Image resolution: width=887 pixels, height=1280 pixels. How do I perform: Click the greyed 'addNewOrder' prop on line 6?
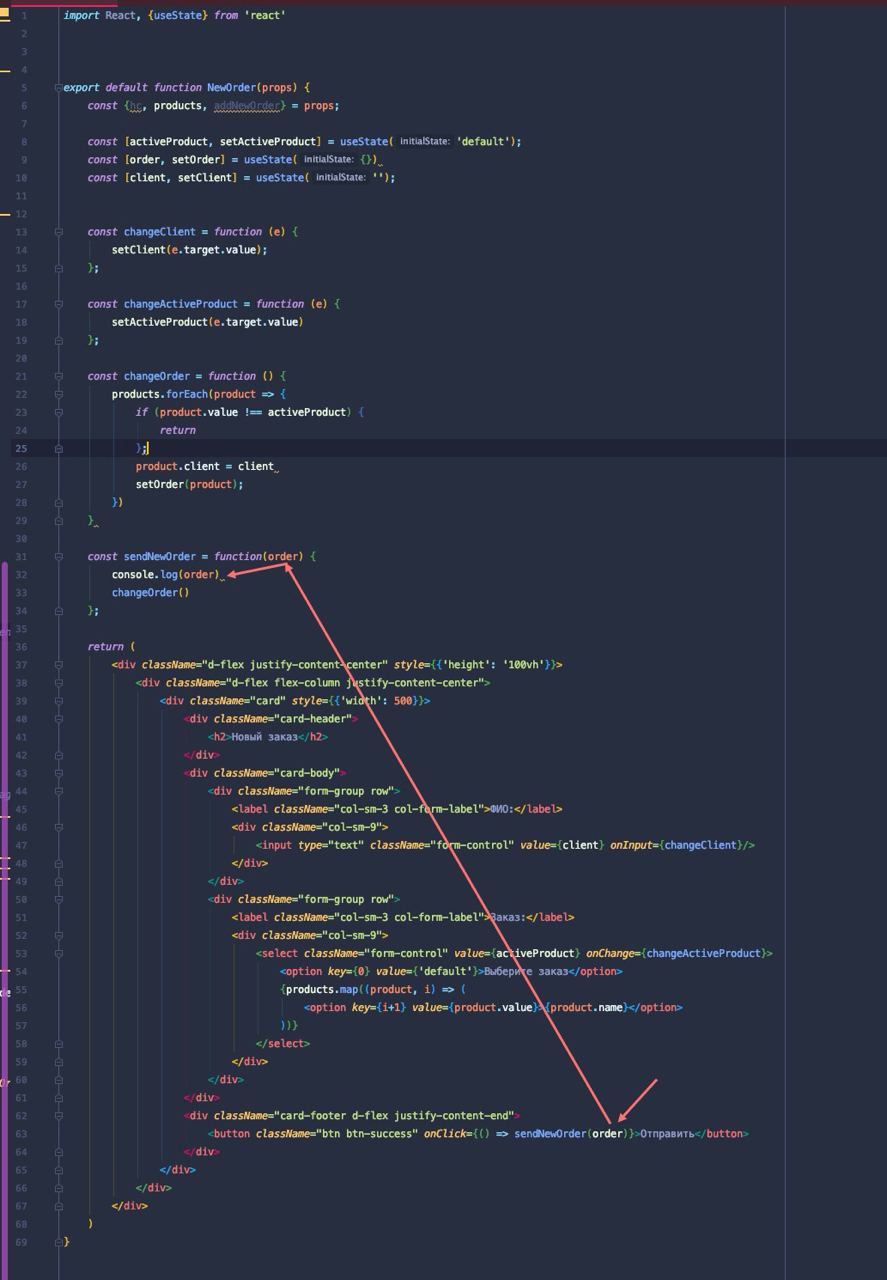[246, 106]
